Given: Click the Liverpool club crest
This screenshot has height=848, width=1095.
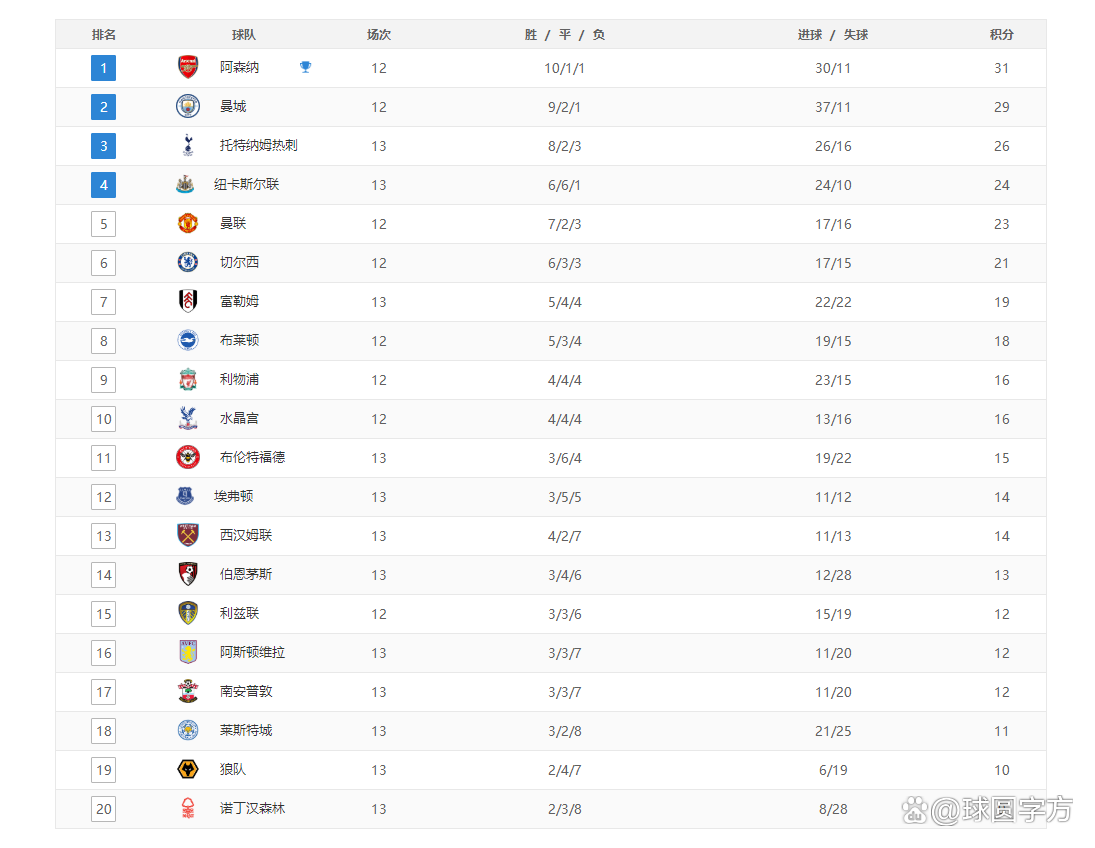Looking at the screenshot, I should pos(188,379).
